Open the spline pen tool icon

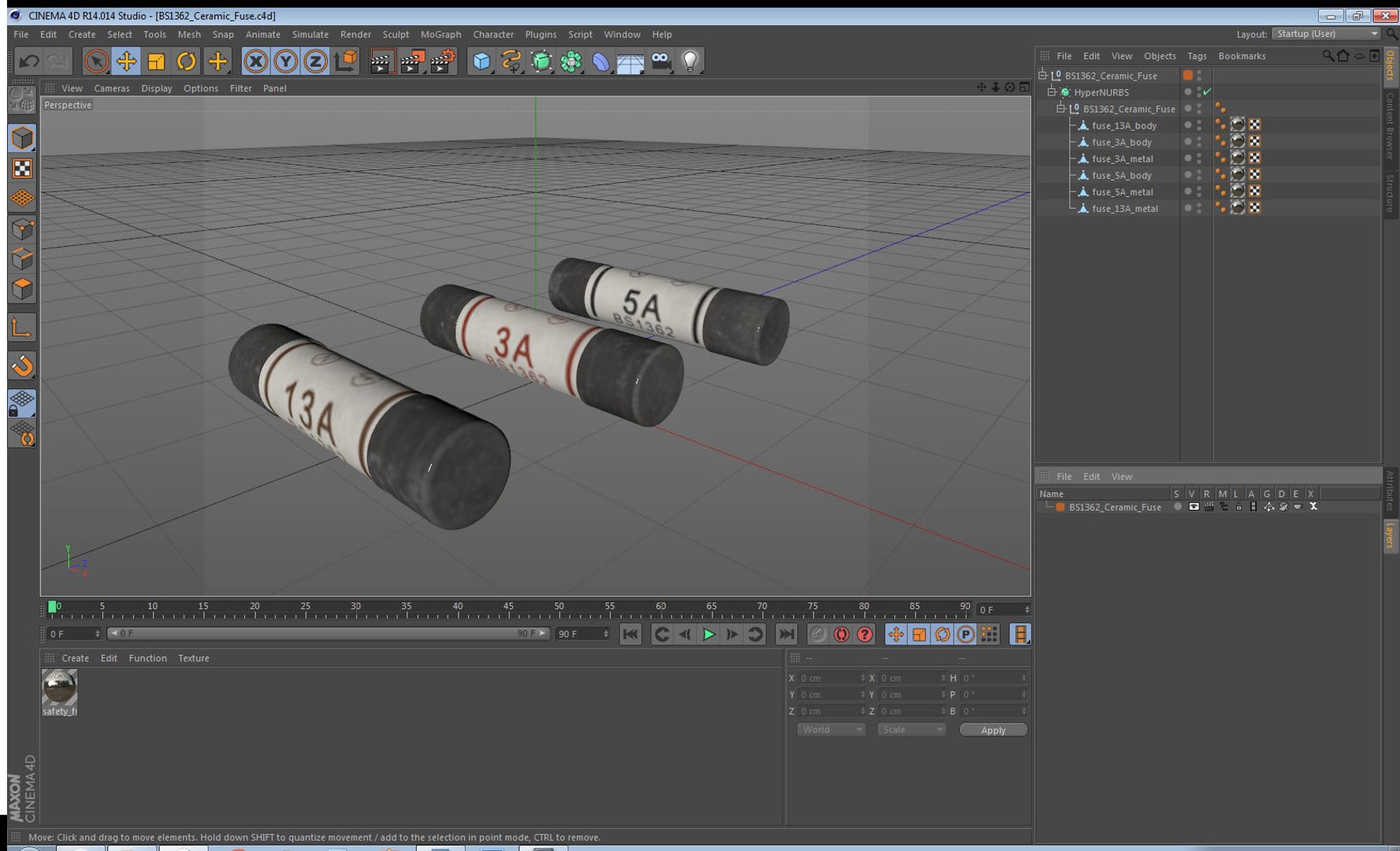point(511,61)
